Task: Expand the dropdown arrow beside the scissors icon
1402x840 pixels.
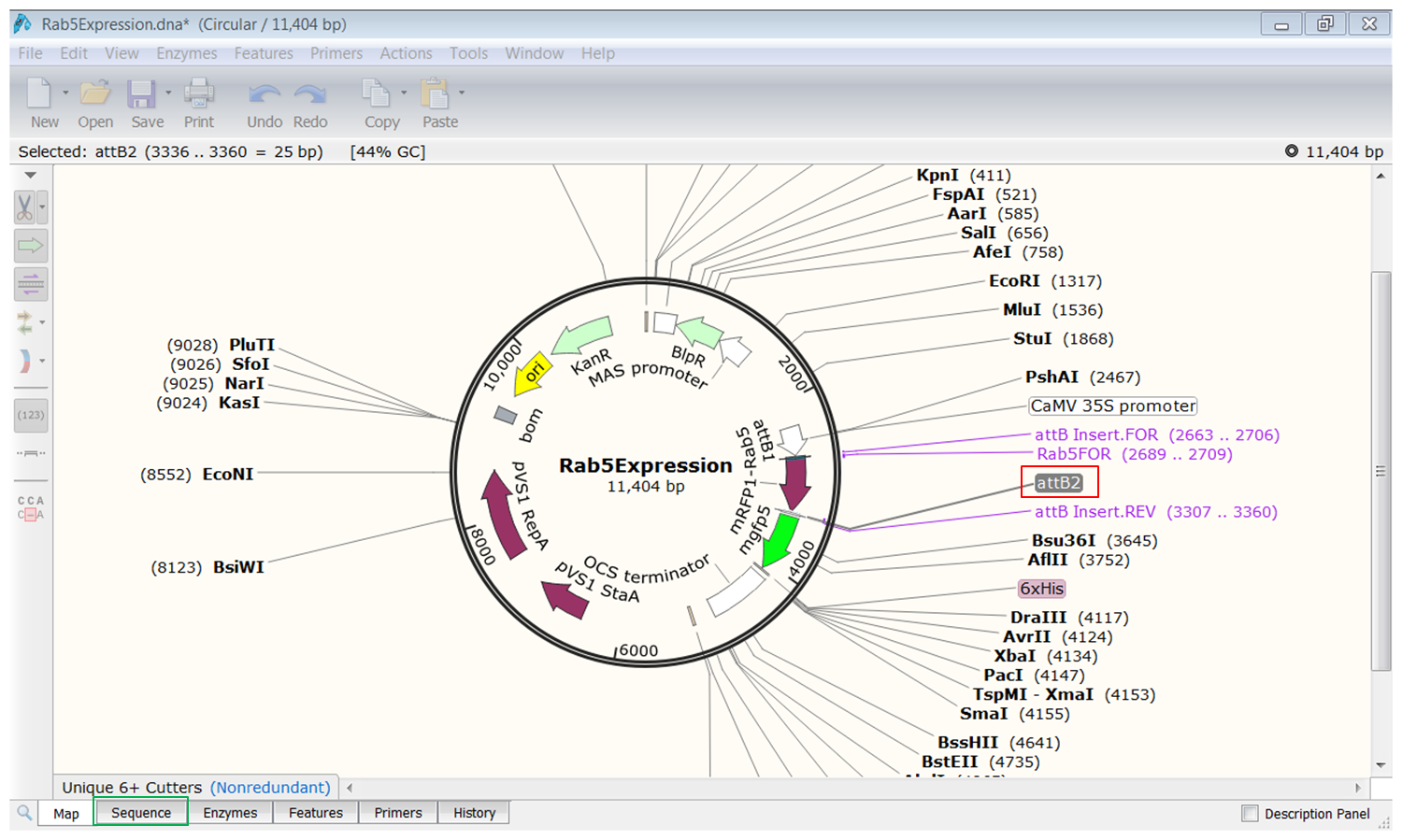Action: click(42, 207)
